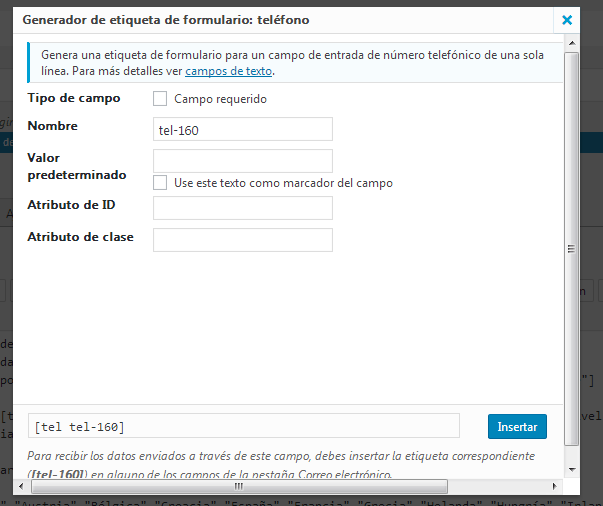Image resolution: width=603 pixels, height=506 pixels.
Task: Click the vertical scrollbar down arrow
Action: [x=572, y=469]
